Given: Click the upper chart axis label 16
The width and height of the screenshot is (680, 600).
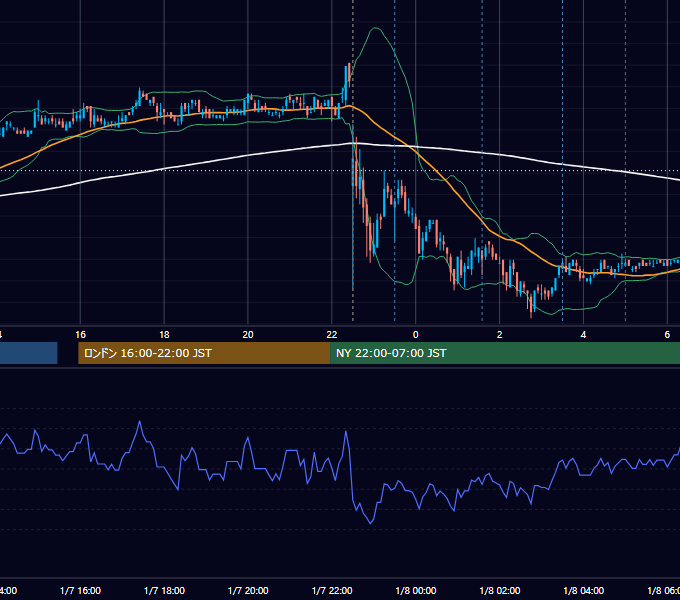Looking at the screenshot, I should click(x=80, y=335).
